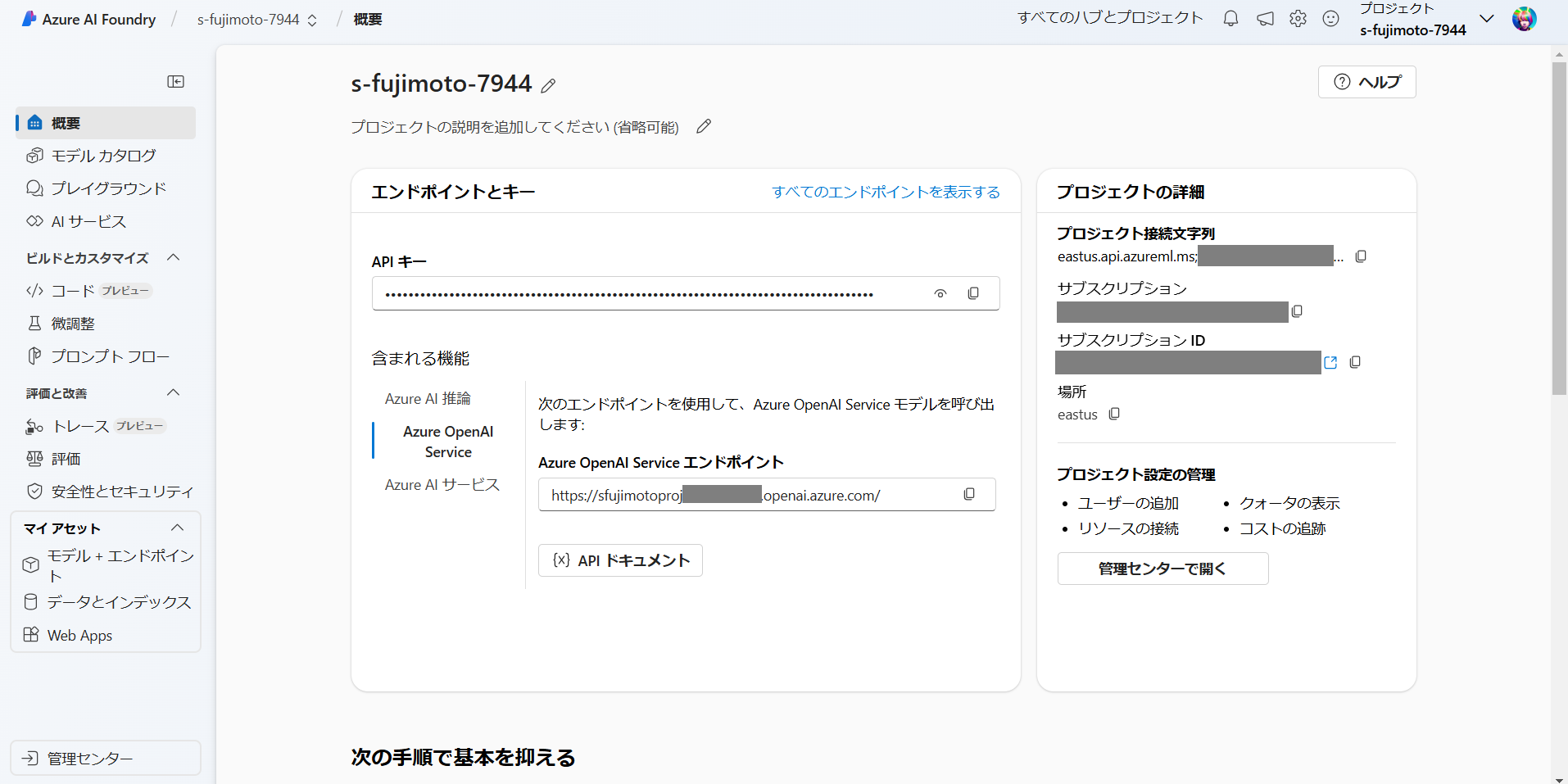
Task: Open データとインデックス in the sidebar
Action: pyautogui.click(x=106, y=602)
